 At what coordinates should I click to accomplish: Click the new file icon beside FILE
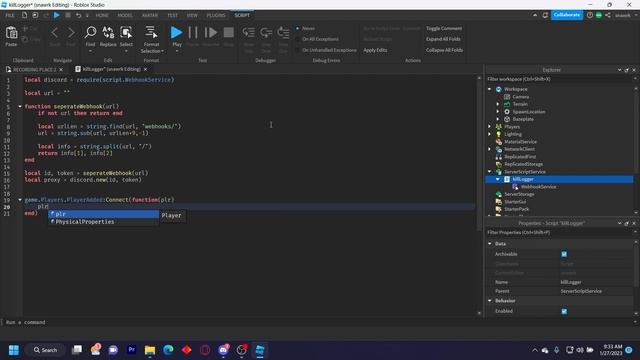24,15
